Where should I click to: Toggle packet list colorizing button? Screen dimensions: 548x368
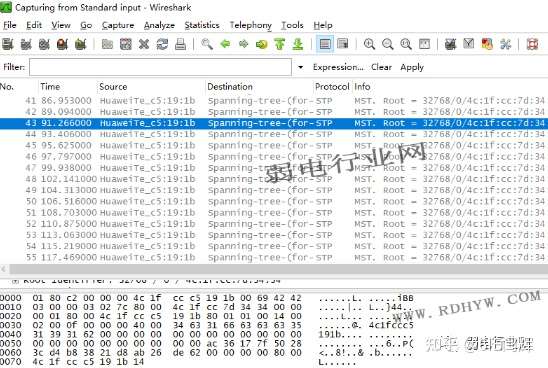tap(325, 44)
